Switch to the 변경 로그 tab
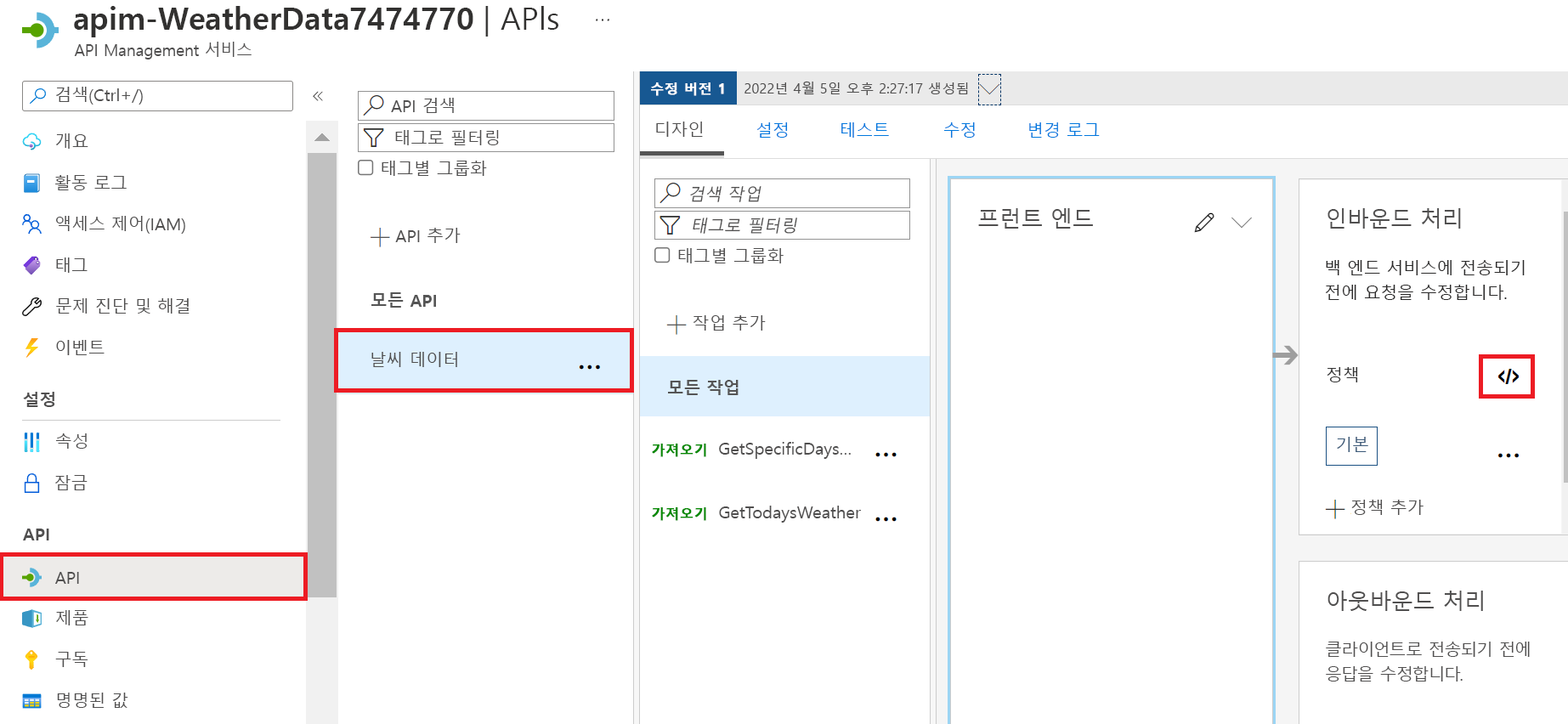The image size is (1568, 724). (1063, 129)
